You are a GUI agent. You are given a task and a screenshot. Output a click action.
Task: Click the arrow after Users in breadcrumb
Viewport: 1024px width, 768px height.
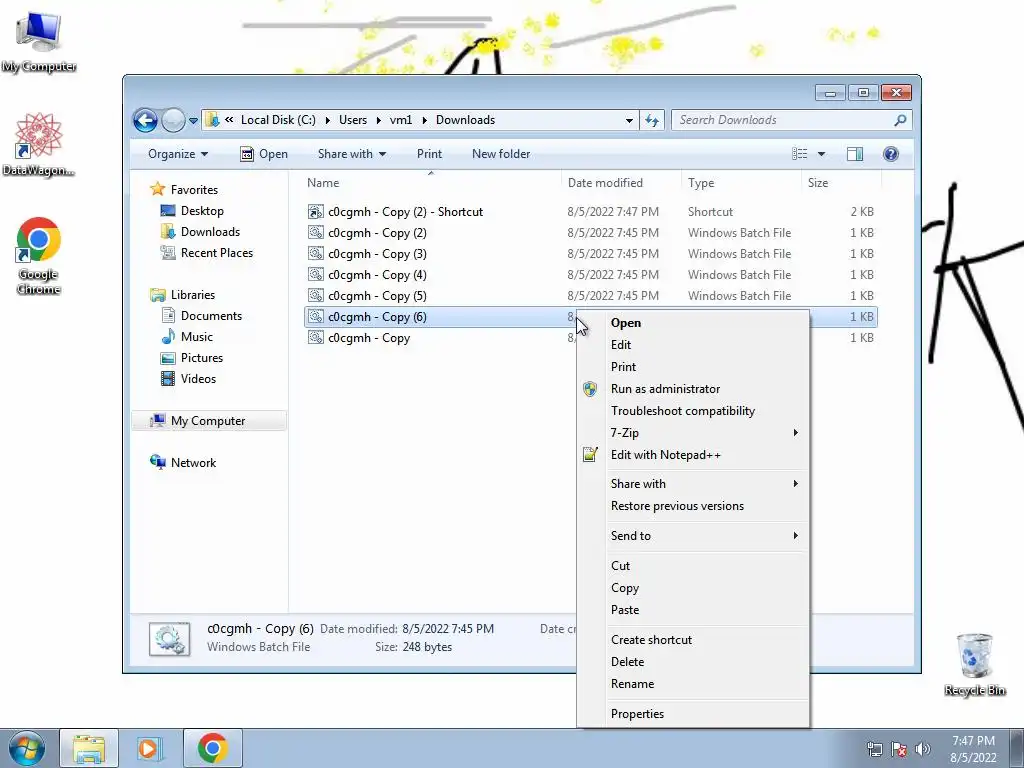click(379, 120)
